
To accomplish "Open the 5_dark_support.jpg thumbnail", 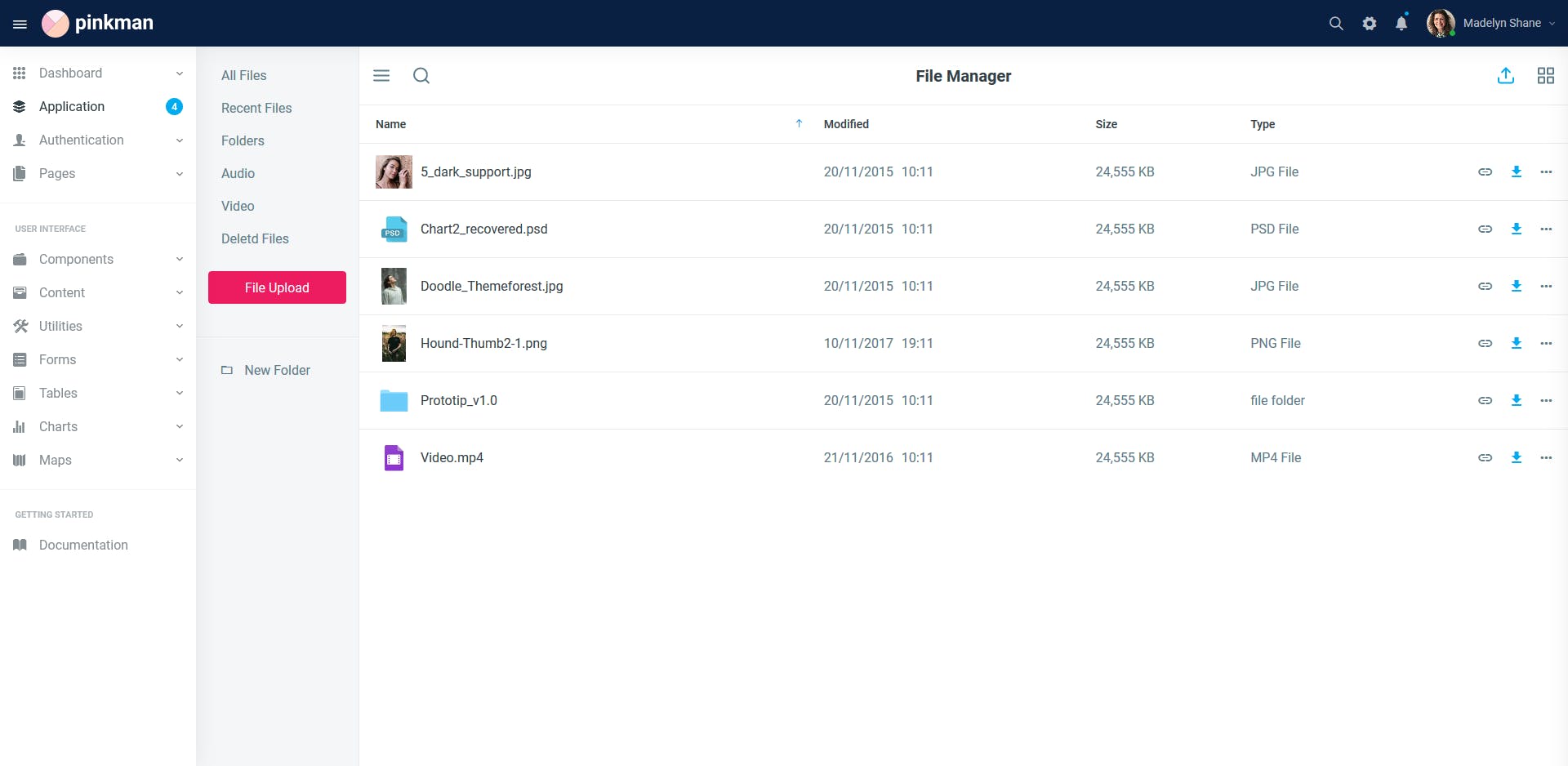I will click(x=394, y=171).
